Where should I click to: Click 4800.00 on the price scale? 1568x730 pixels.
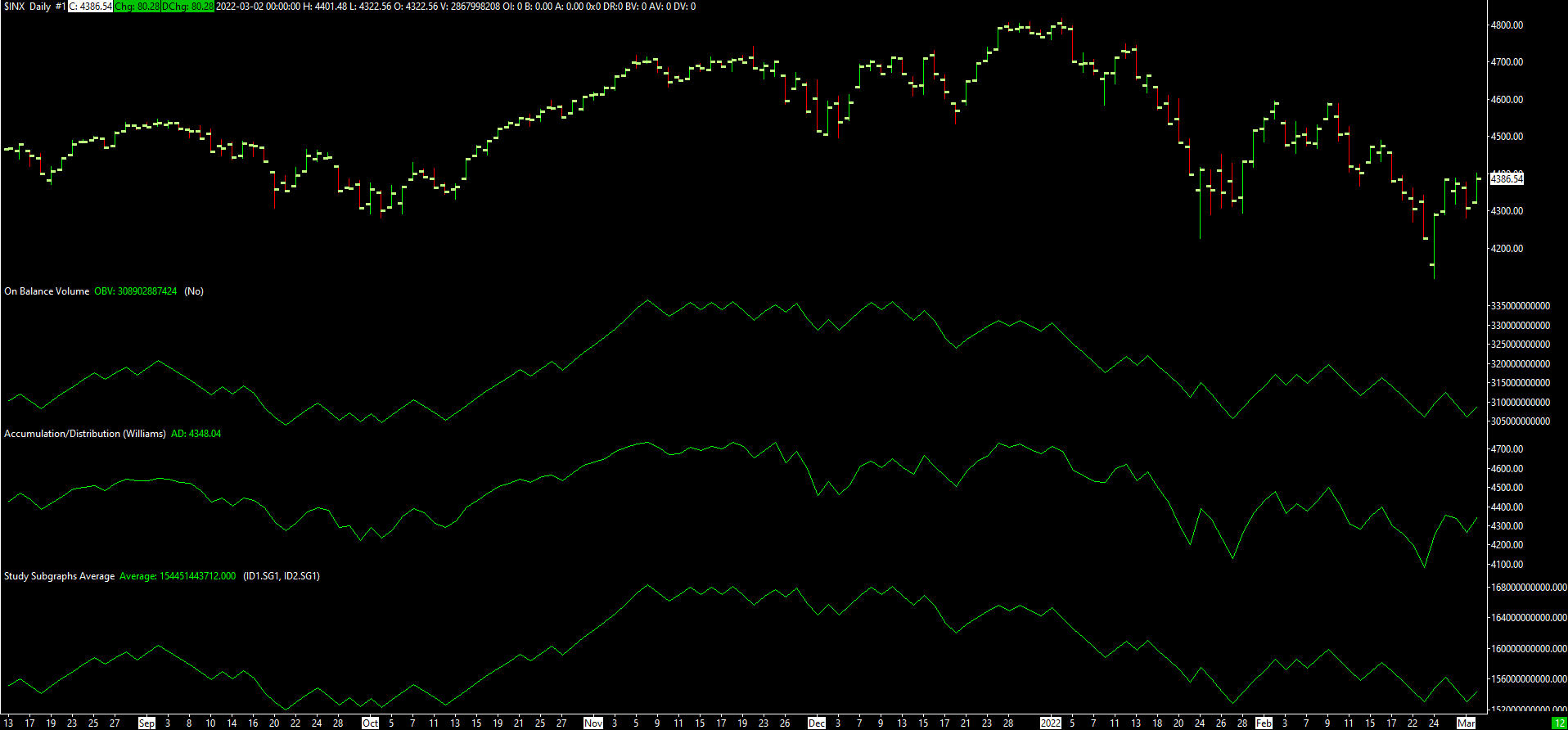(1507, 25)
